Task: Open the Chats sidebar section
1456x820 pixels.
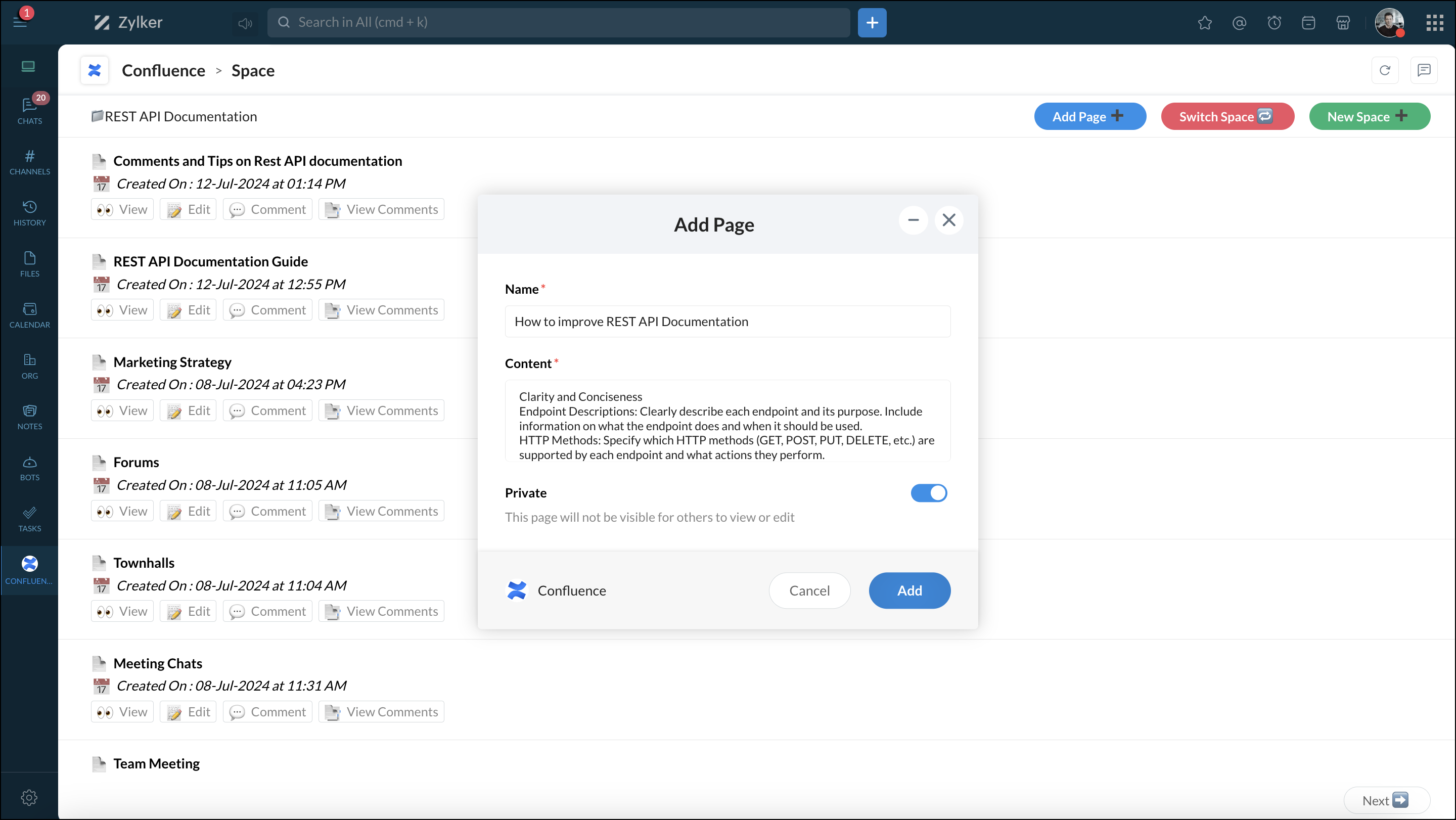Action: 29,110
